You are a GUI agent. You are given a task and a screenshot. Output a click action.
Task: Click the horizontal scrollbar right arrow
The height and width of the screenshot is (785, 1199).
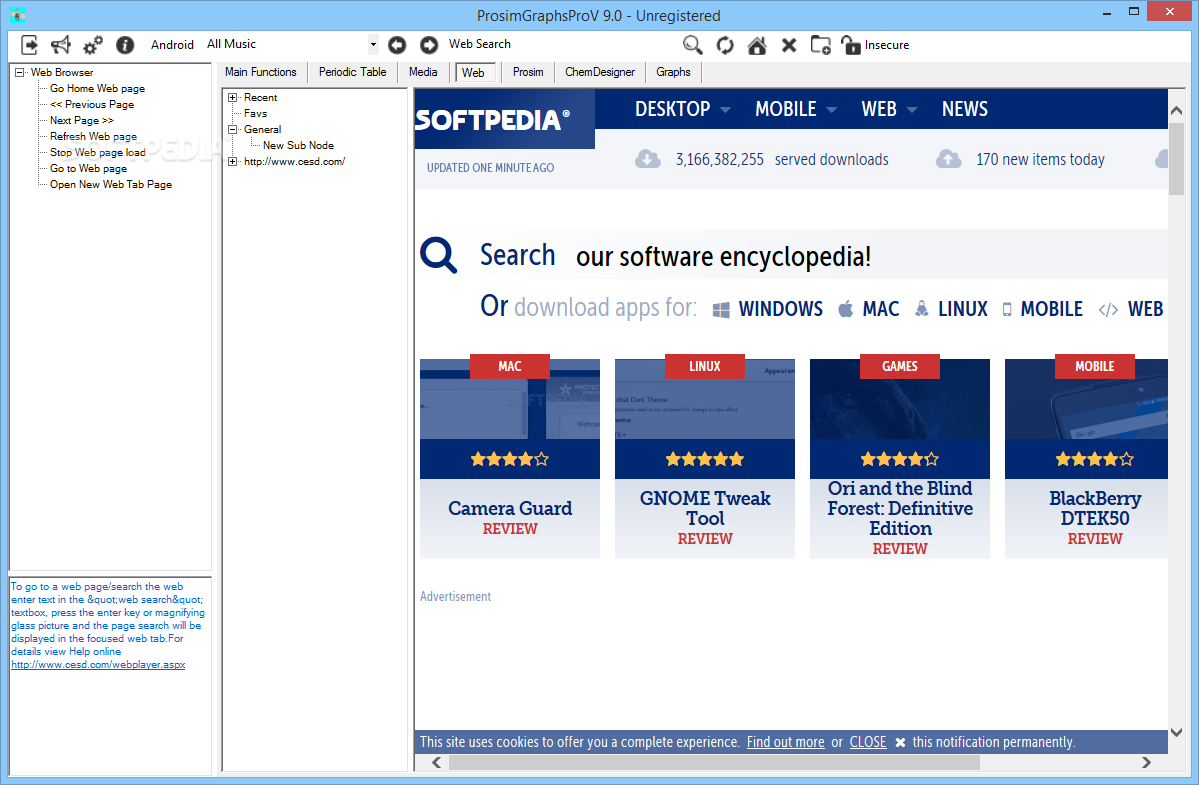(x=1145, y=763)
